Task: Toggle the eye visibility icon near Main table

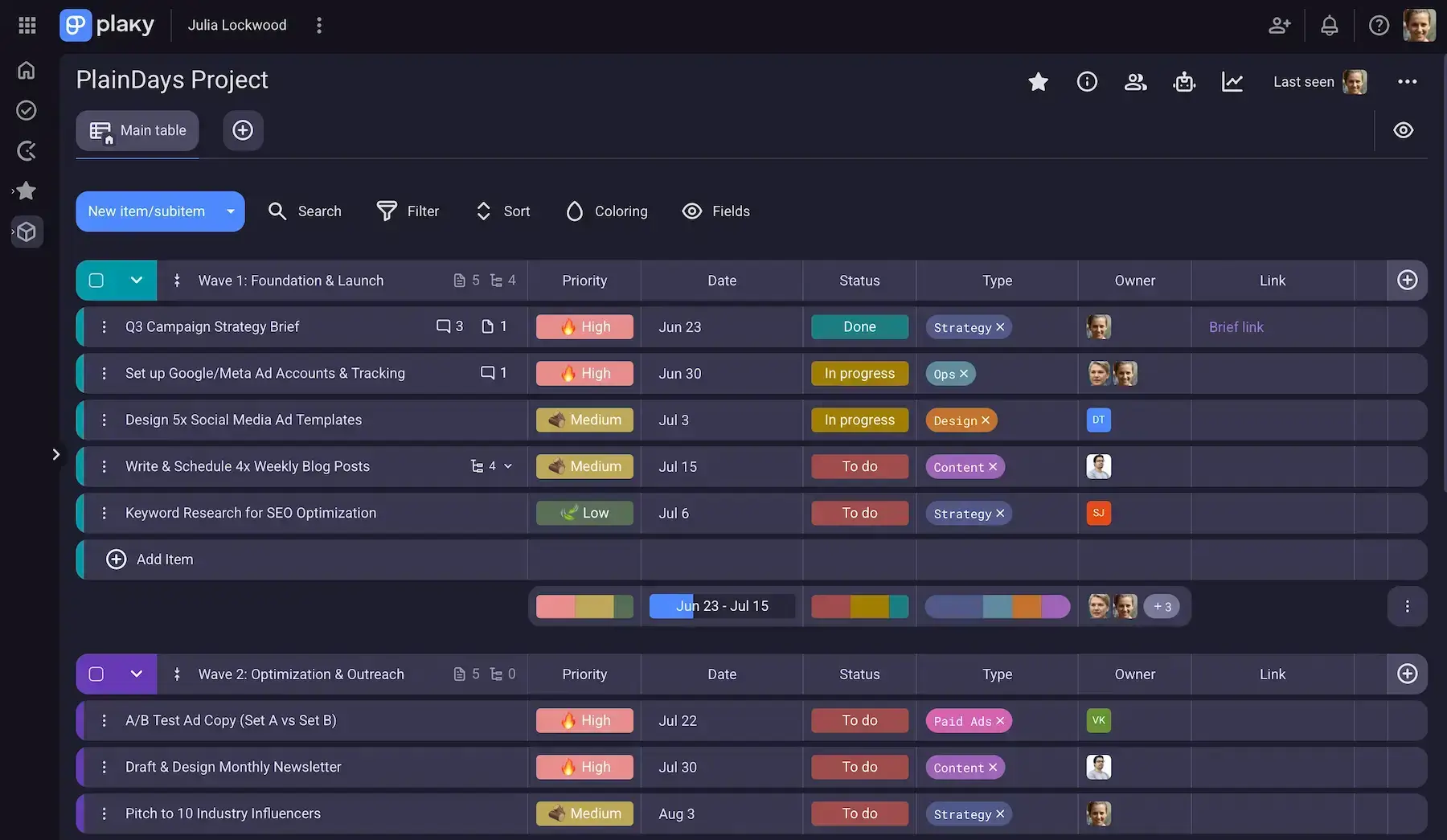Action: tap(1404, 130)
